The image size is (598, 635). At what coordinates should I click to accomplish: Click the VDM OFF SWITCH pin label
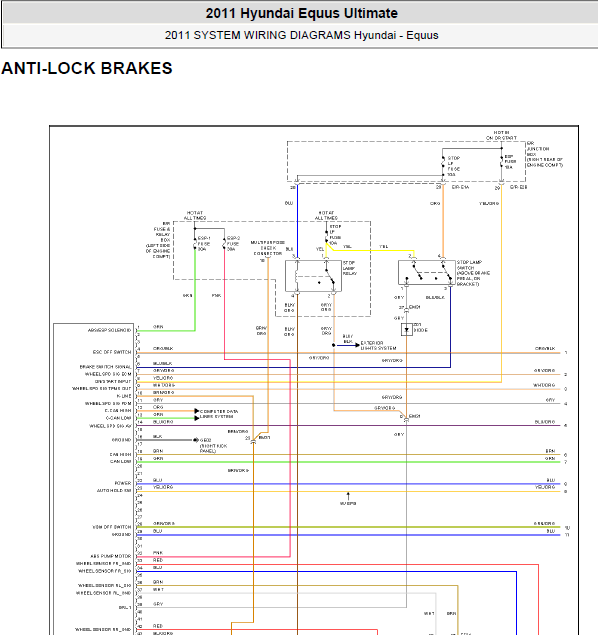pyautogui.click(x=112, y=527)
